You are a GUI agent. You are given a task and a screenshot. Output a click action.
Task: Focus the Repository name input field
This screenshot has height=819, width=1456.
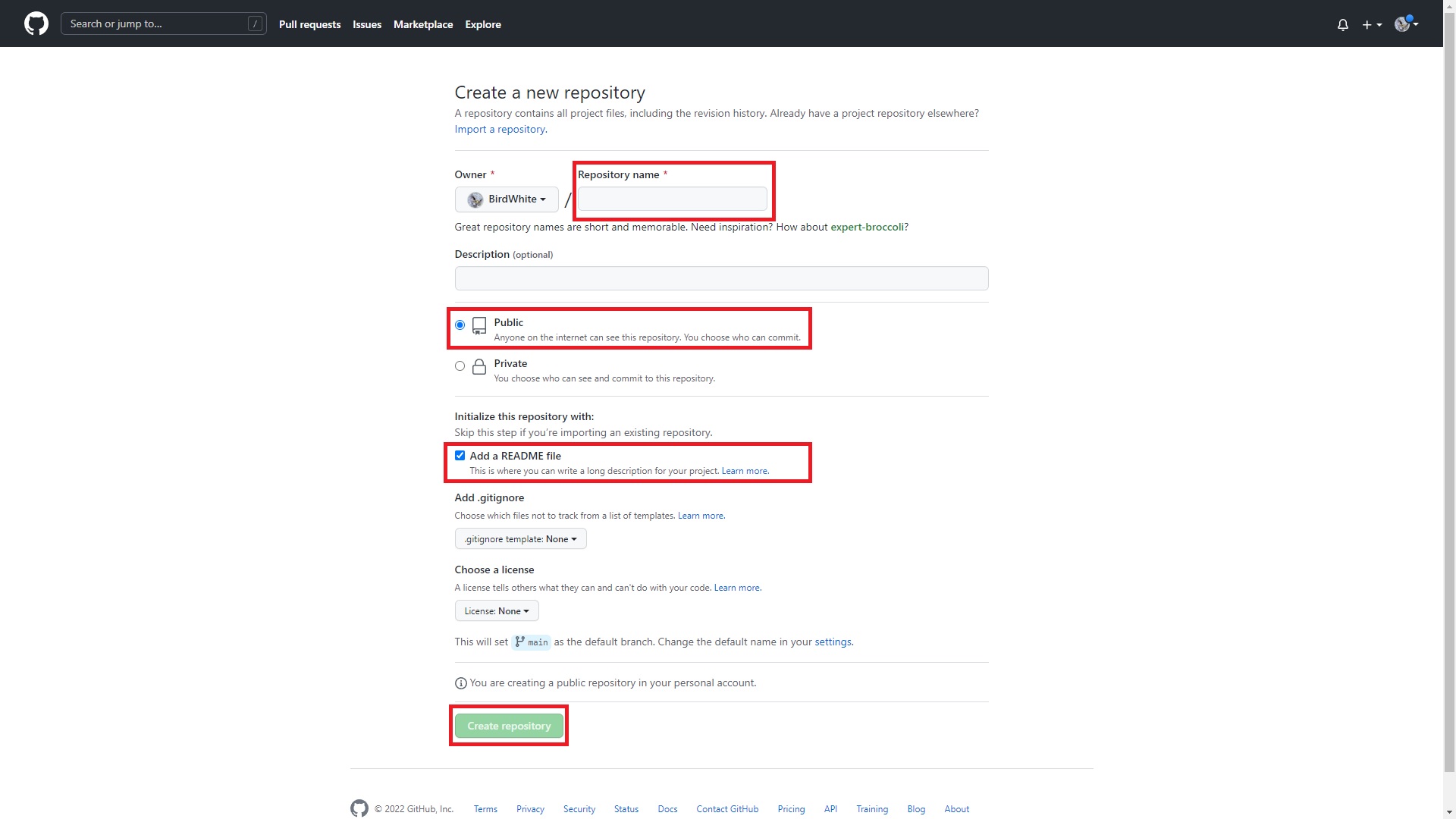(x=672, y=199)
